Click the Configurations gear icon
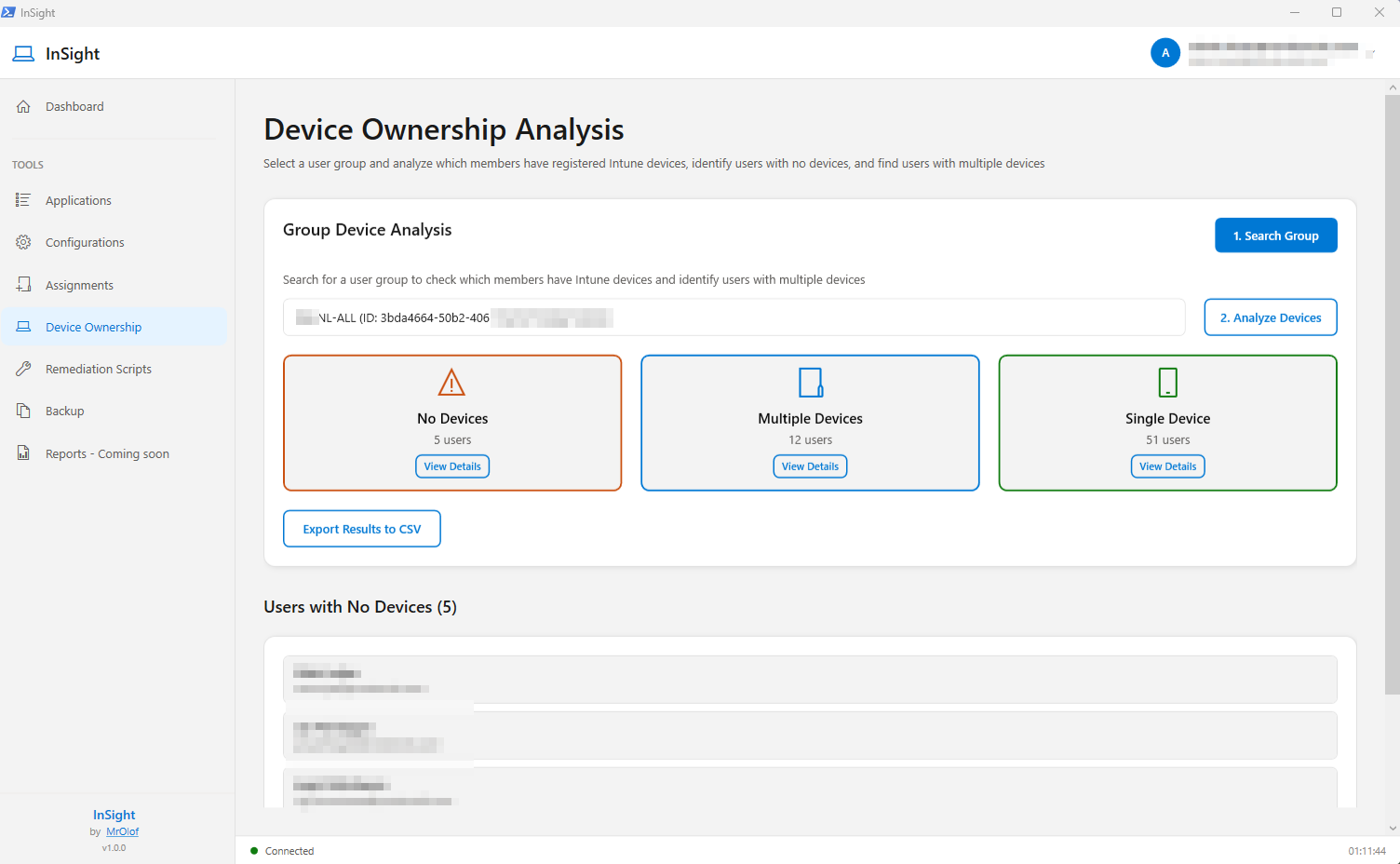This screenshot has height=864, width=1400. (23, 242)
